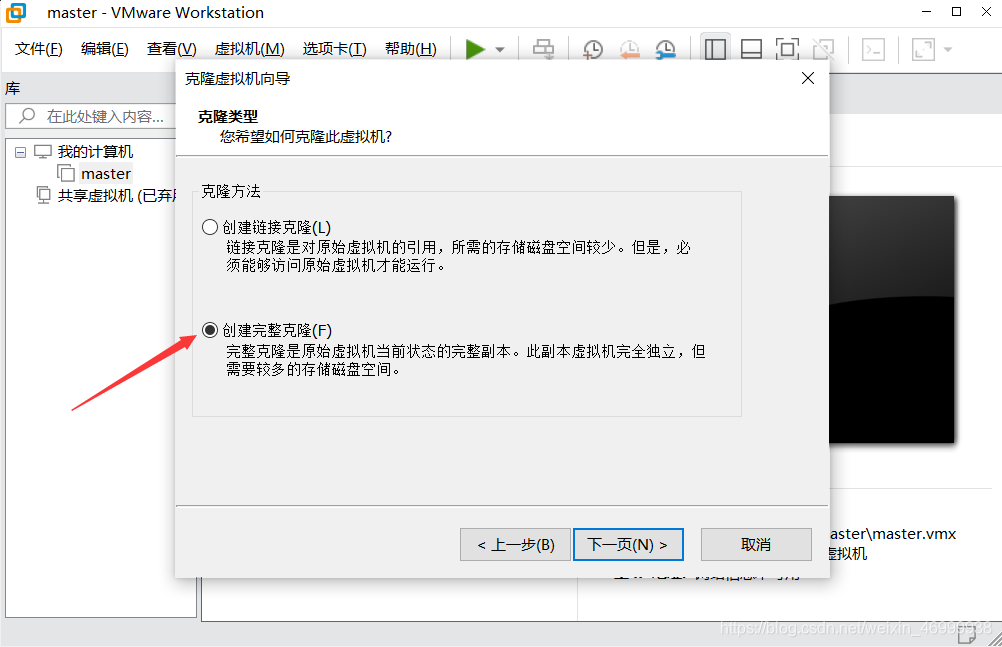Click the 下一页(N) next button
1002x647 pixels.
click(x=628, y=545)
